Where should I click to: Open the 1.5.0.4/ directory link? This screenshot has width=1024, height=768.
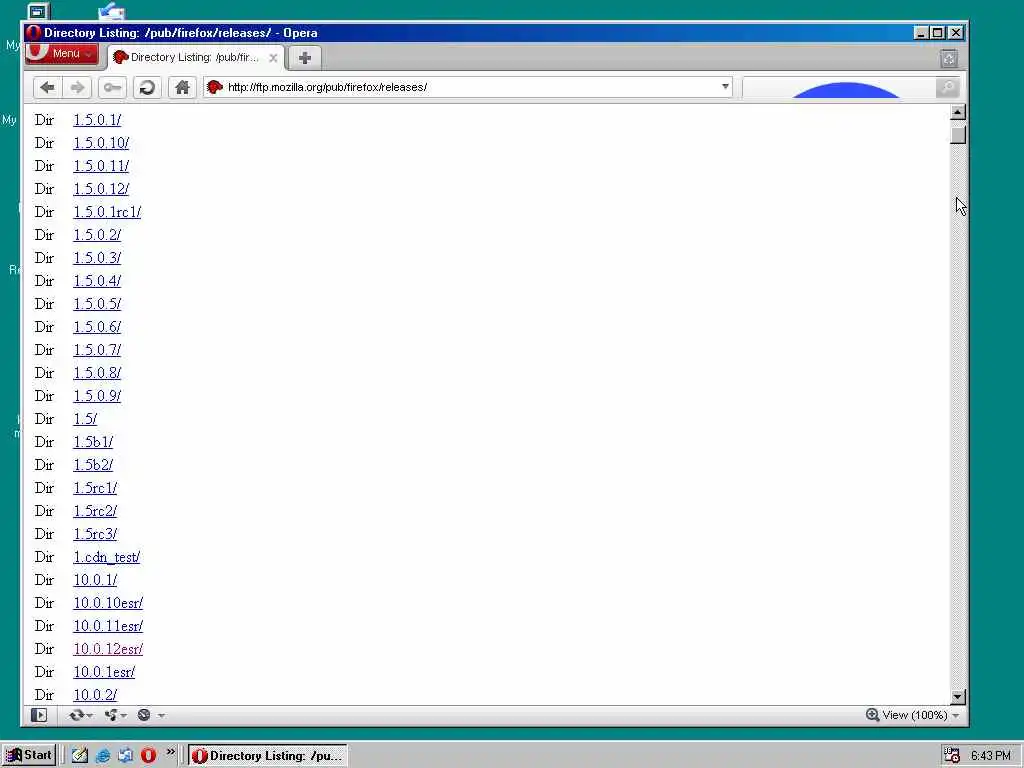pos(97,280)
